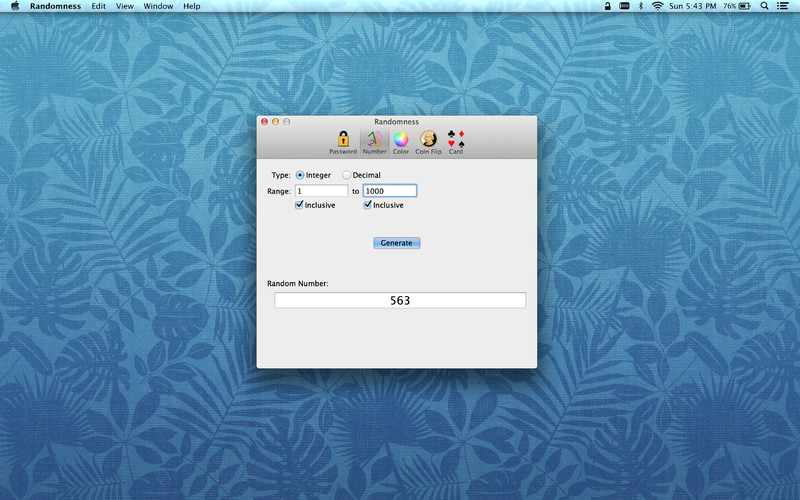The height and width of the screenshot is (500, 800).
Task: Close the Randomness window
Action: 264,121
